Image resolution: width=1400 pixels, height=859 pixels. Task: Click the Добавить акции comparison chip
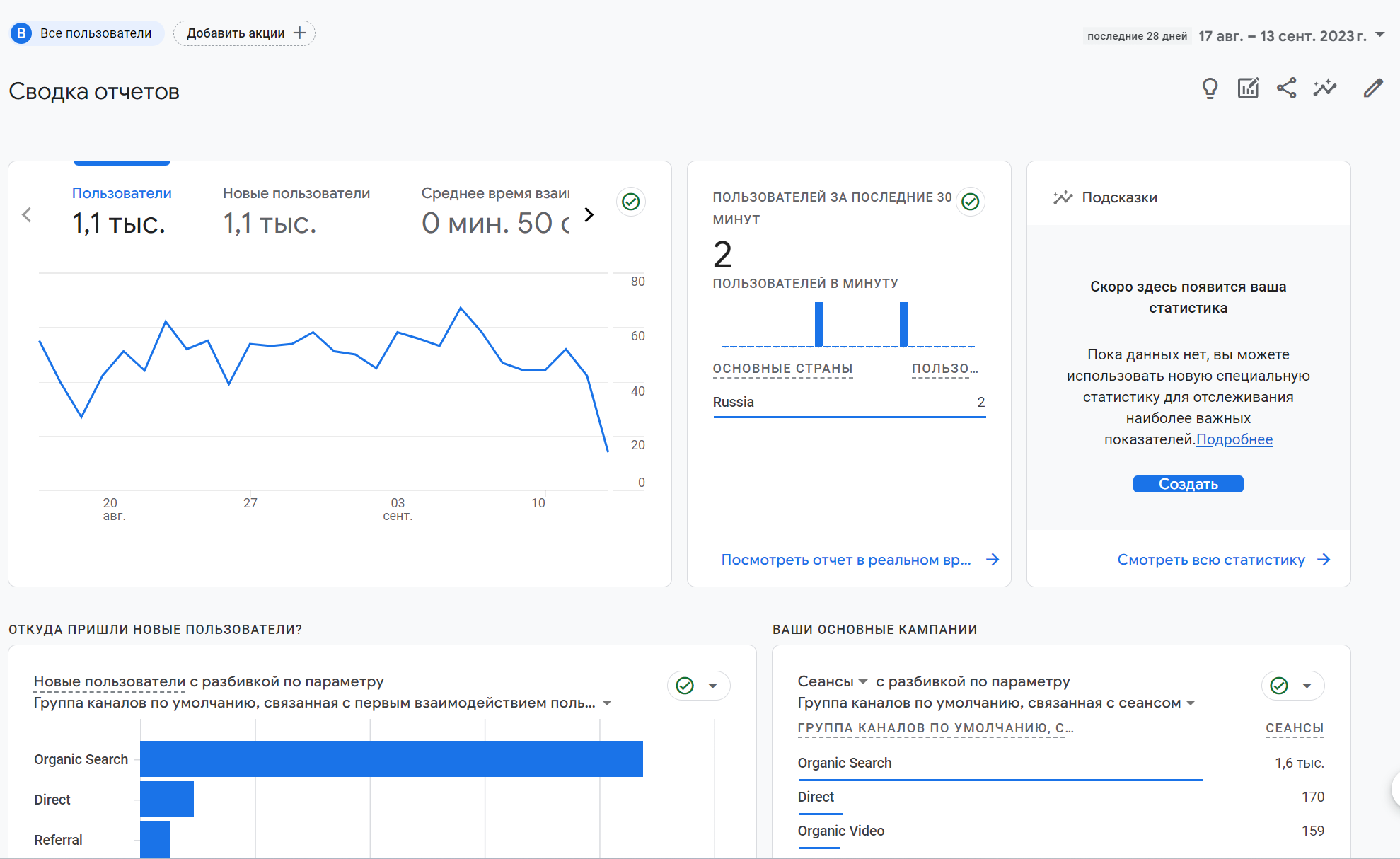click(x=244, y=33)
